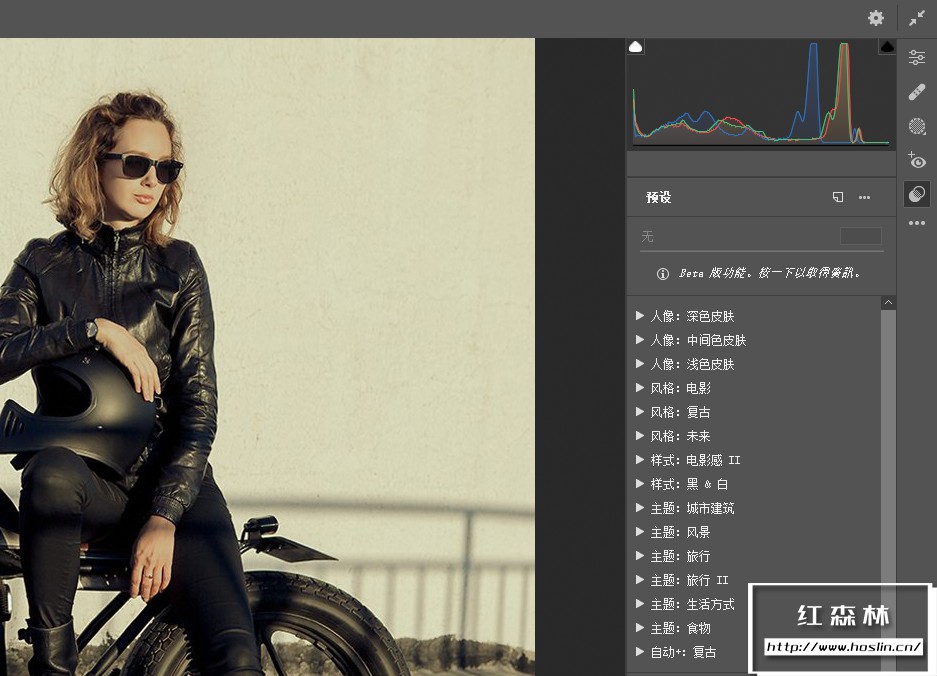Exit full screen mode arrows icon
Screen dimensions: 937x676
point(917,18)
